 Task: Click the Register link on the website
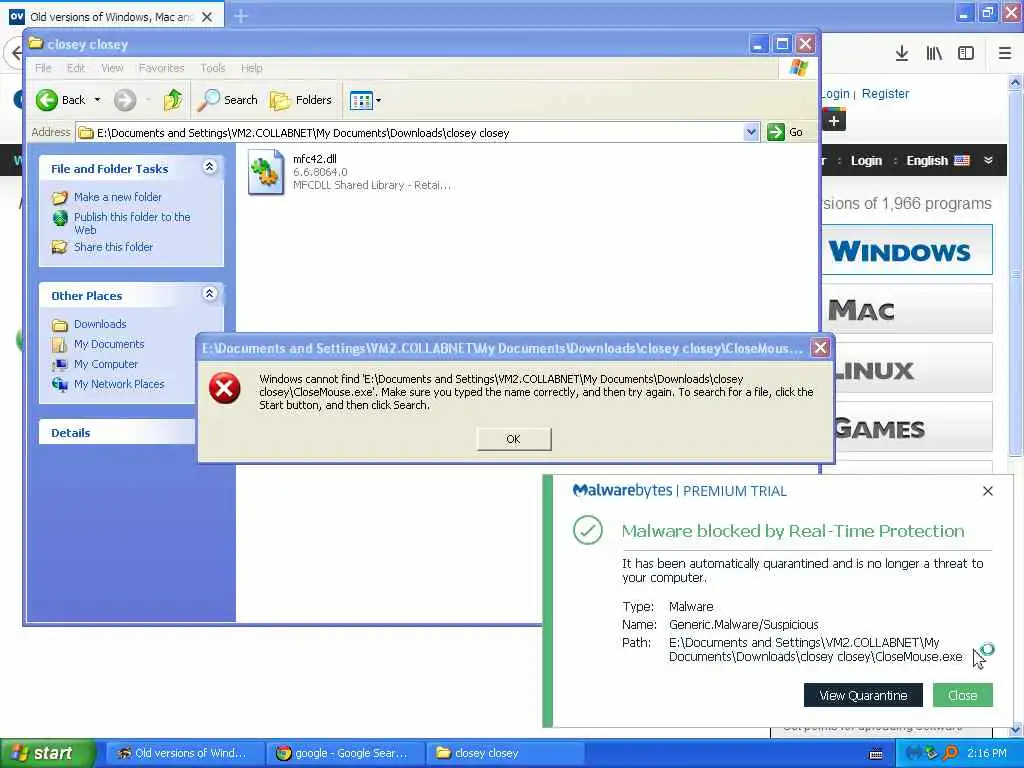885,93
